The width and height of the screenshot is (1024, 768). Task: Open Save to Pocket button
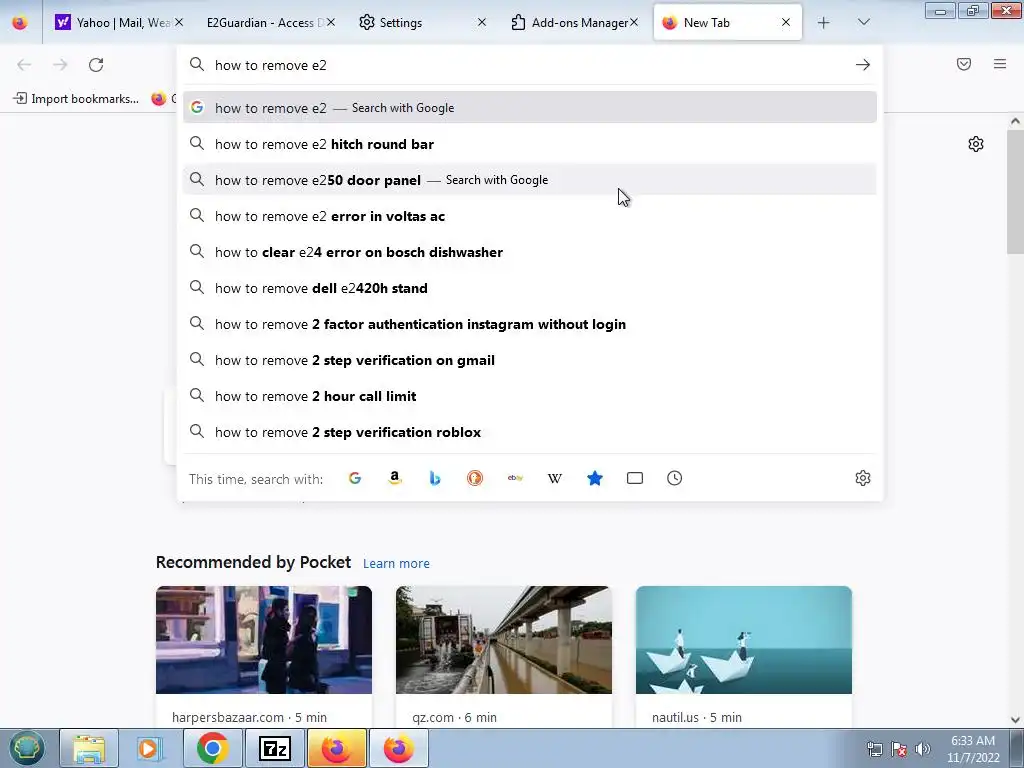pyautogui.click(x=964, y=64)
